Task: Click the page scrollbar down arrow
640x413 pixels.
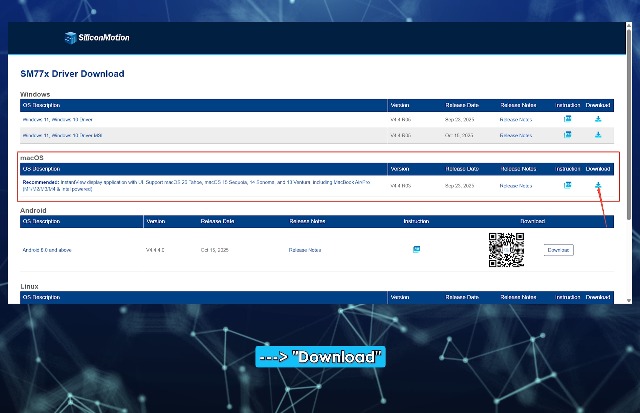Action: pos(629,300)
